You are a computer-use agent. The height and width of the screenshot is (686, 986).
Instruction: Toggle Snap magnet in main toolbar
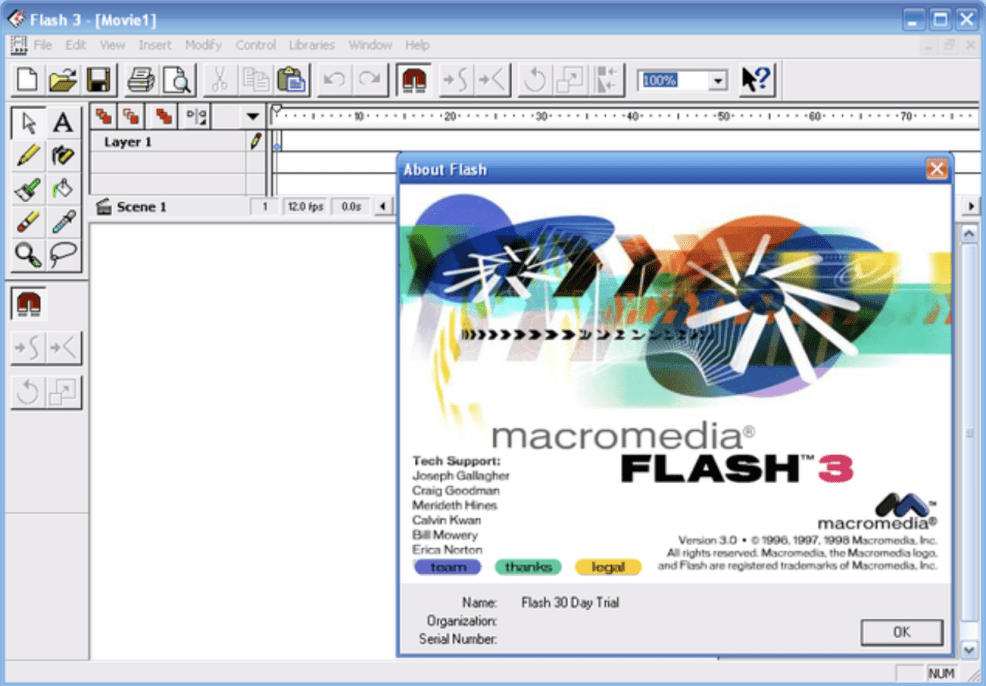413,80
